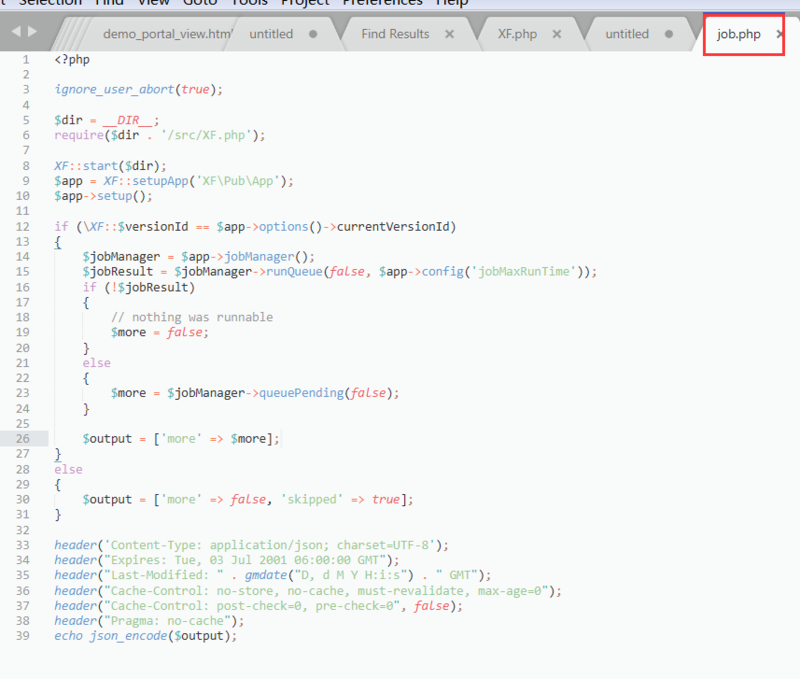Click '$jobManager' variable on line 14
The height and width of the screenshot is (679, 800).
tap(121, 257)
